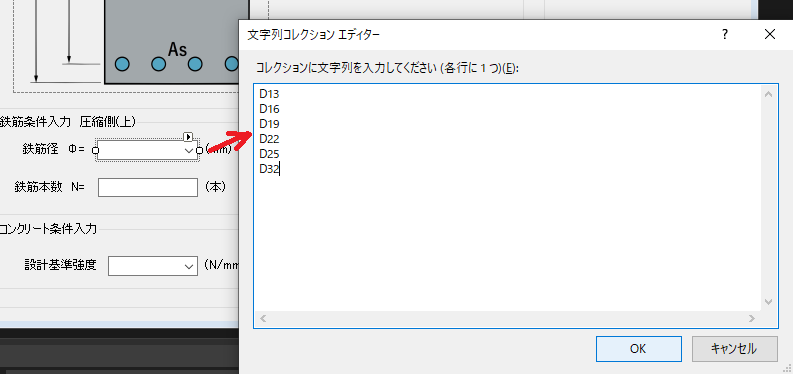793x374 pixels.
Task: Click the 設計基準強度 label
Action: pos(60,264)
